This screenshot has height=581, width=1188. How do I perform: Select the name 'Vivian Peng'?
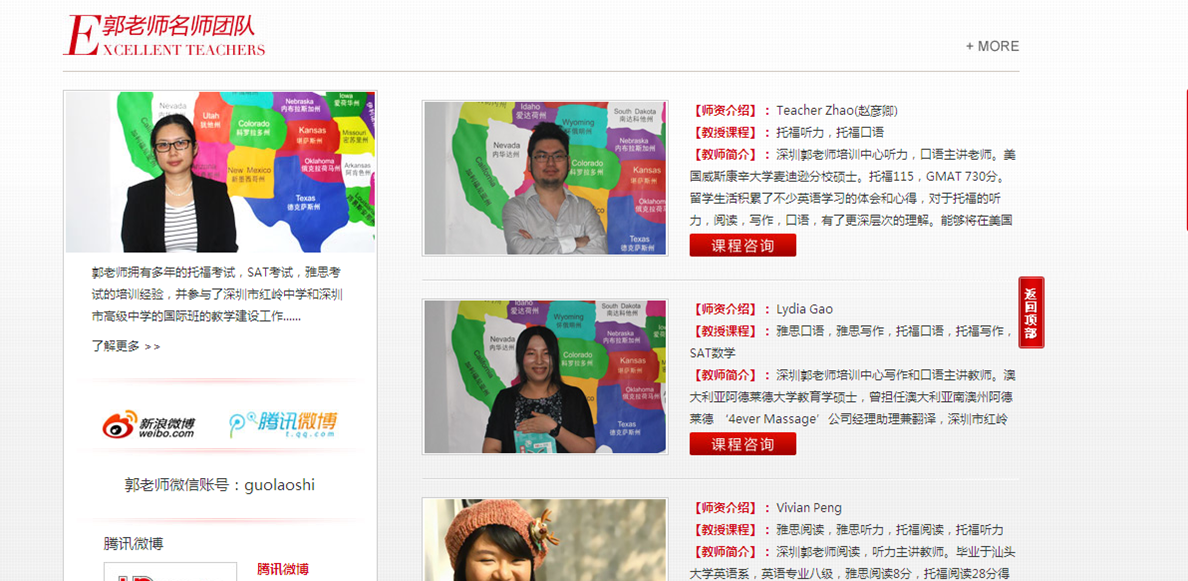coord(808,508)
